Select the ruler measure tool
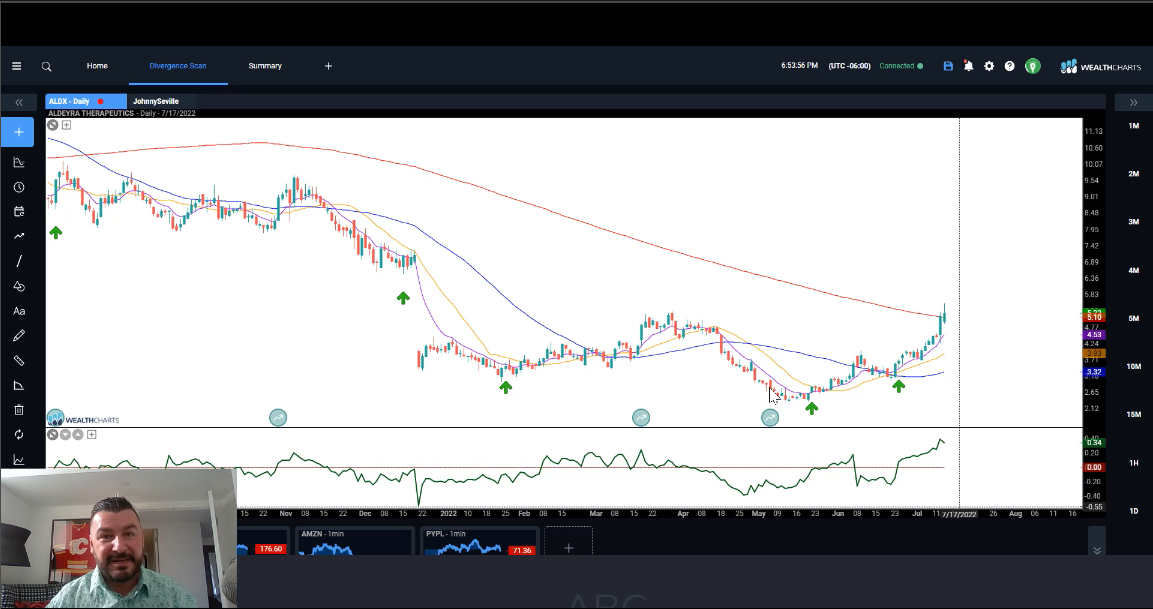The width and height of the screenshot is (1153, 609). click(x=18, y=360)
